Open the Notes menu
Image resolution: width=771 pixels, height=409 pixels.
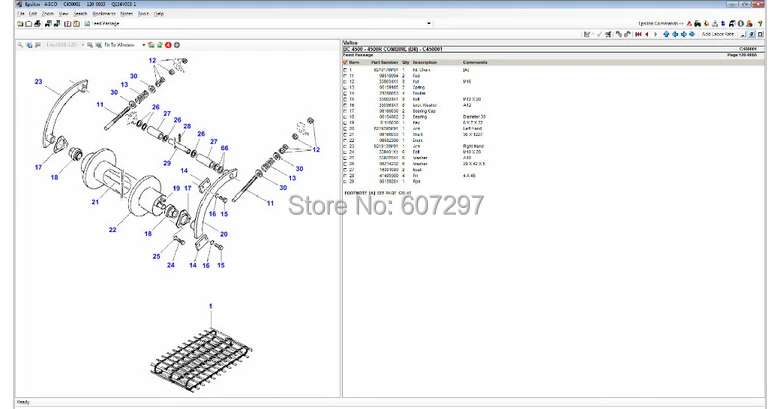click(x=126, y=14)
